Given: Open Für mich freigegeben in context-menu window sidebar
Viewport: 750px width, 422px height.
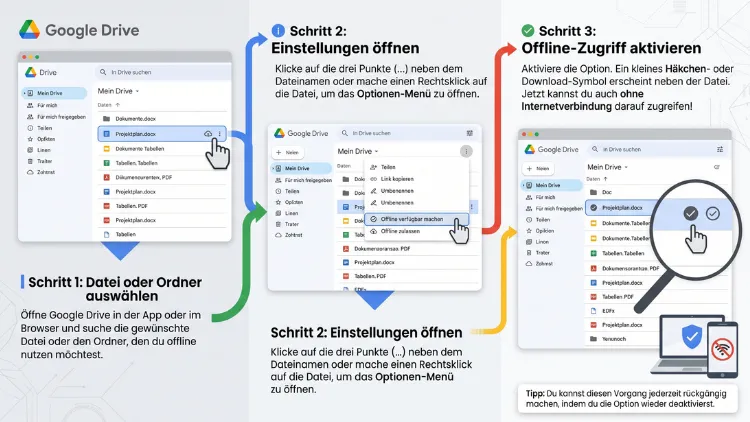Looking at the screenshot, I should (x=304, y=180).
